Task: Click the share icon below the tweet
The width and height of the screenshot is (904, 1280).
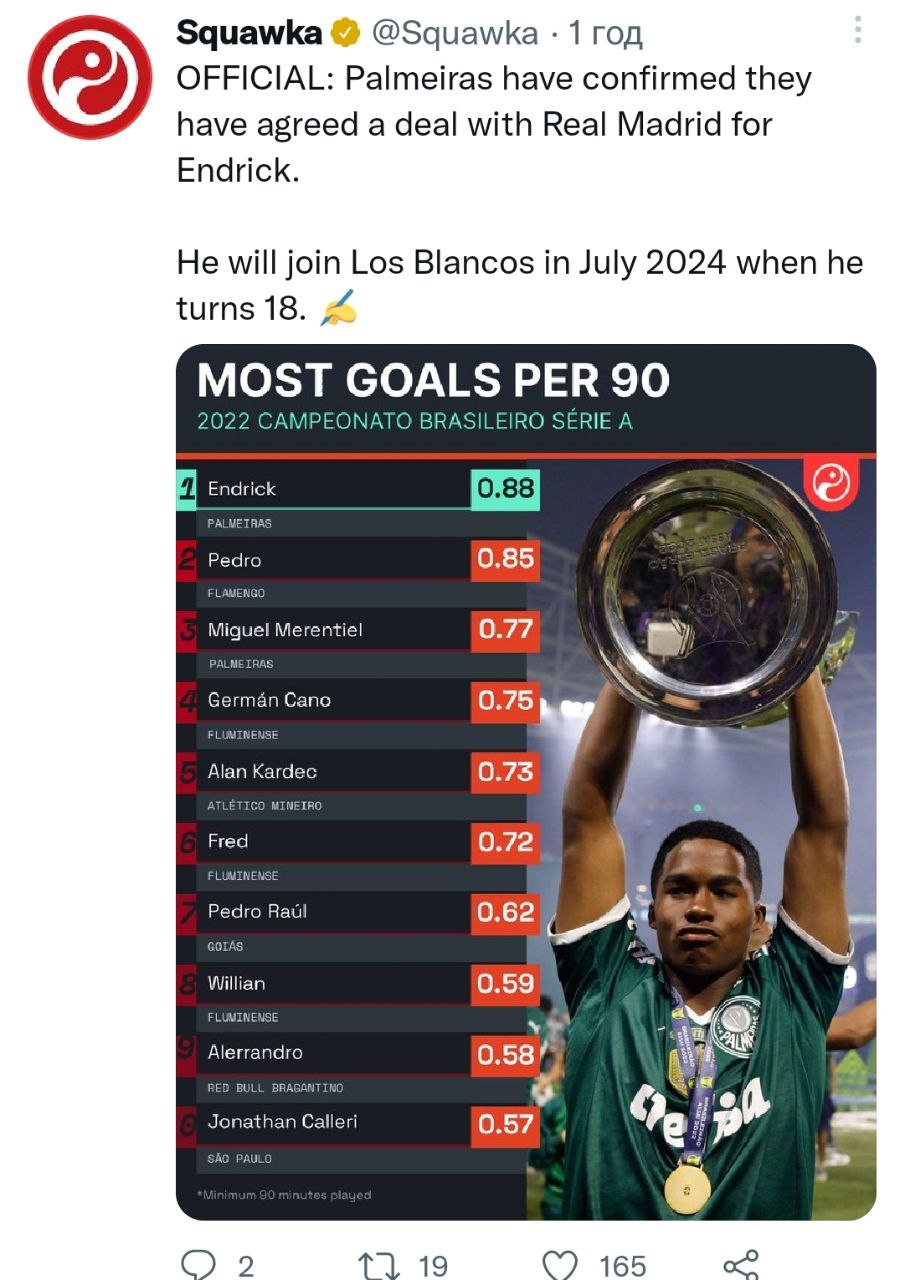Action: tap(741, 1264)
